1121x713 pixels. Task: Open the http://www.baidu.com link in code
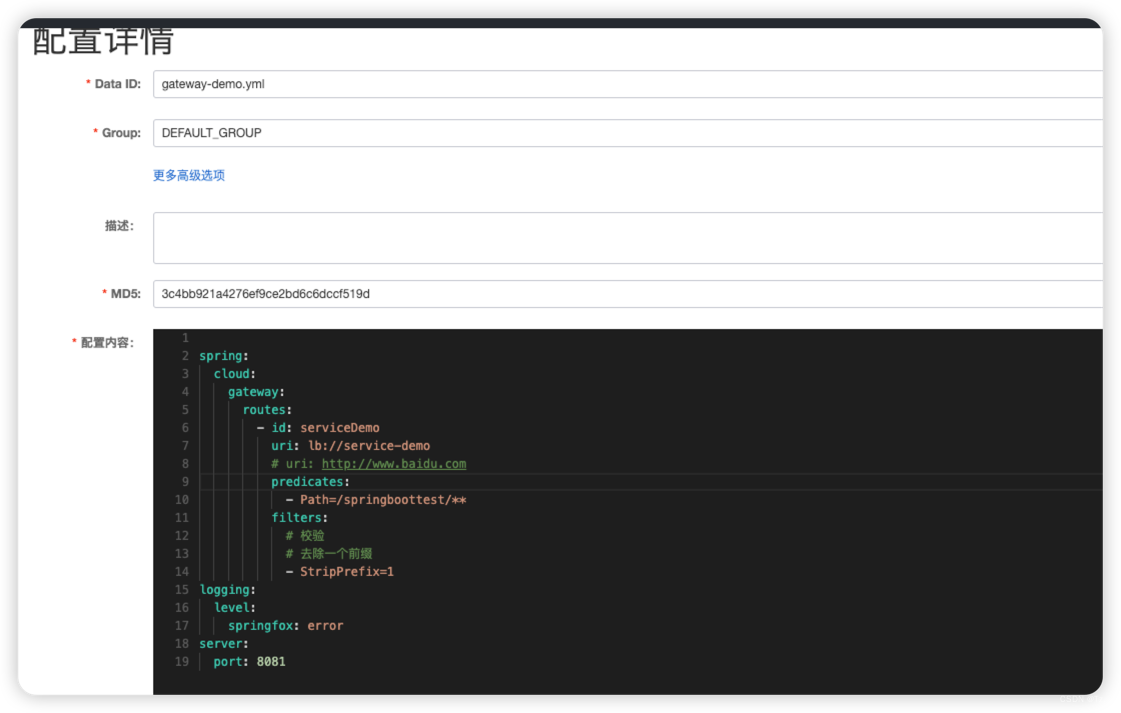[394, 463]
